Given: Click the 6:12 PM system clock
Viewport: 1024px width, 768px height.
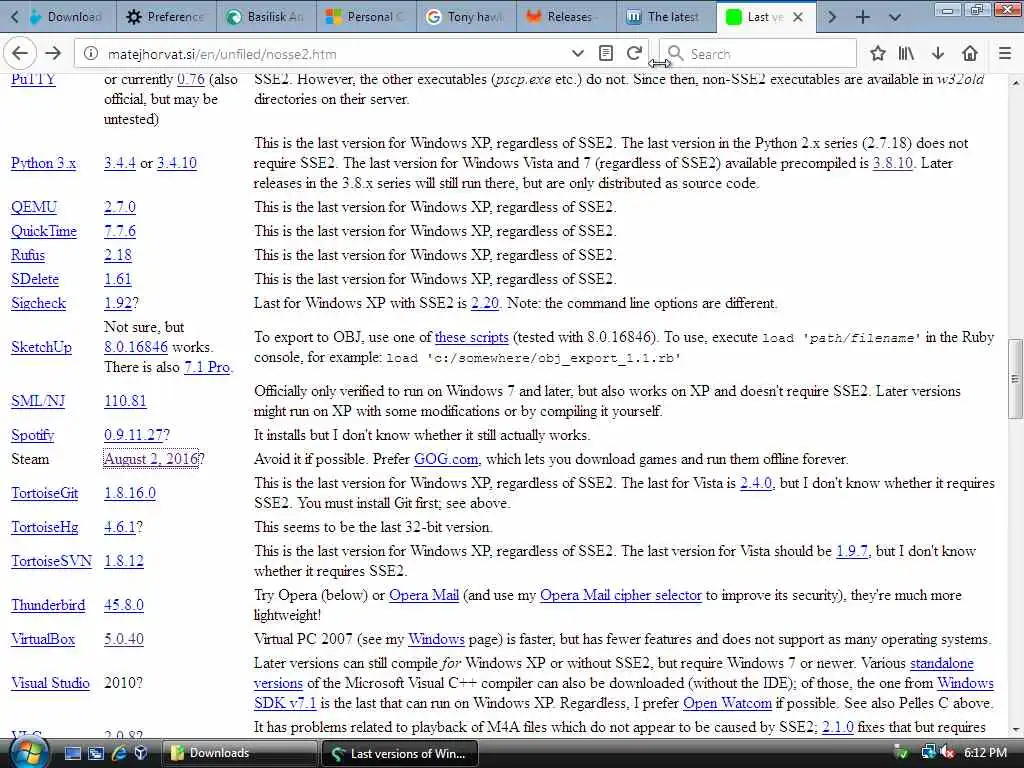Looking at the screenshot, I should click(x=985, y=753).
